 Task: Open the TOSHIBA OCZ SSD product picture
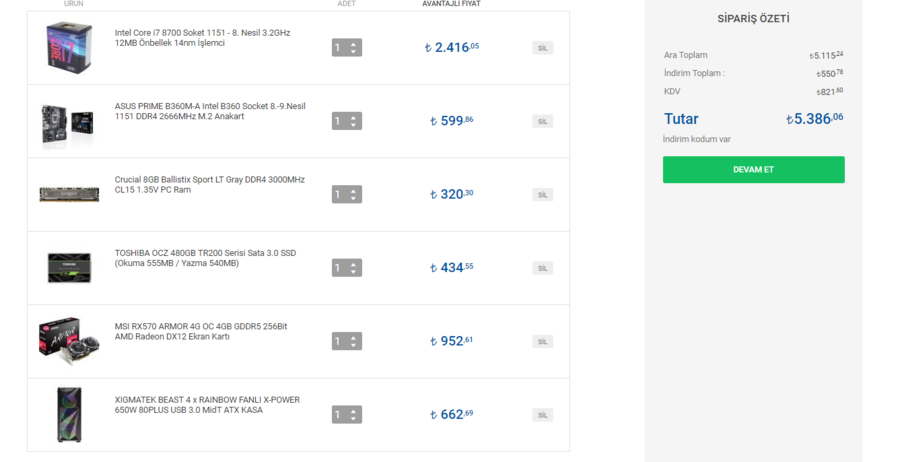[x=68, y=267]
